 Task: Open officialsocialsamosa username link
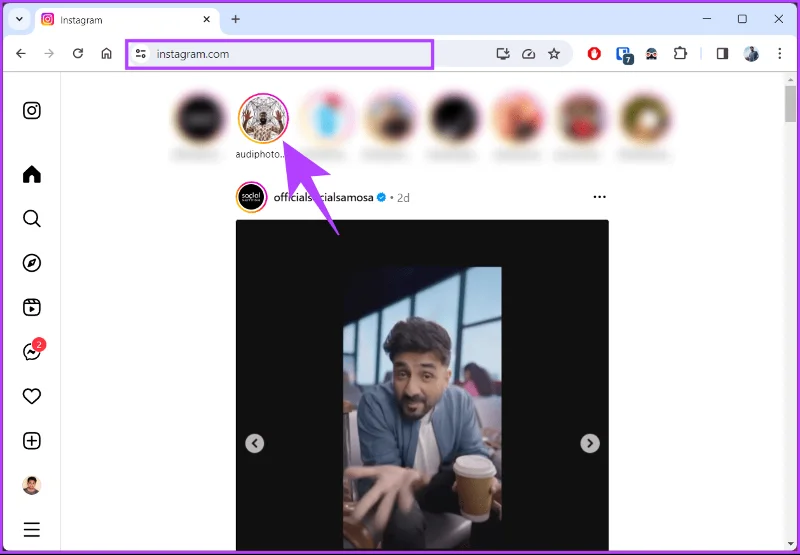tap(323, 197)
